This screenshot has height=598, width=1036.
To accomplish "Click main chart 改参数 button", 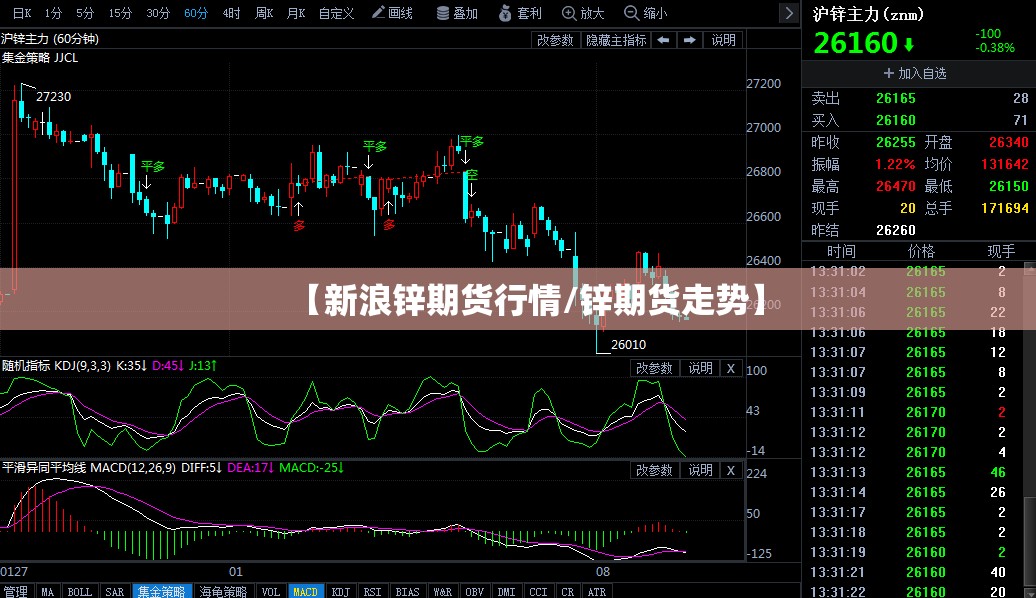I will coord(555,40).
